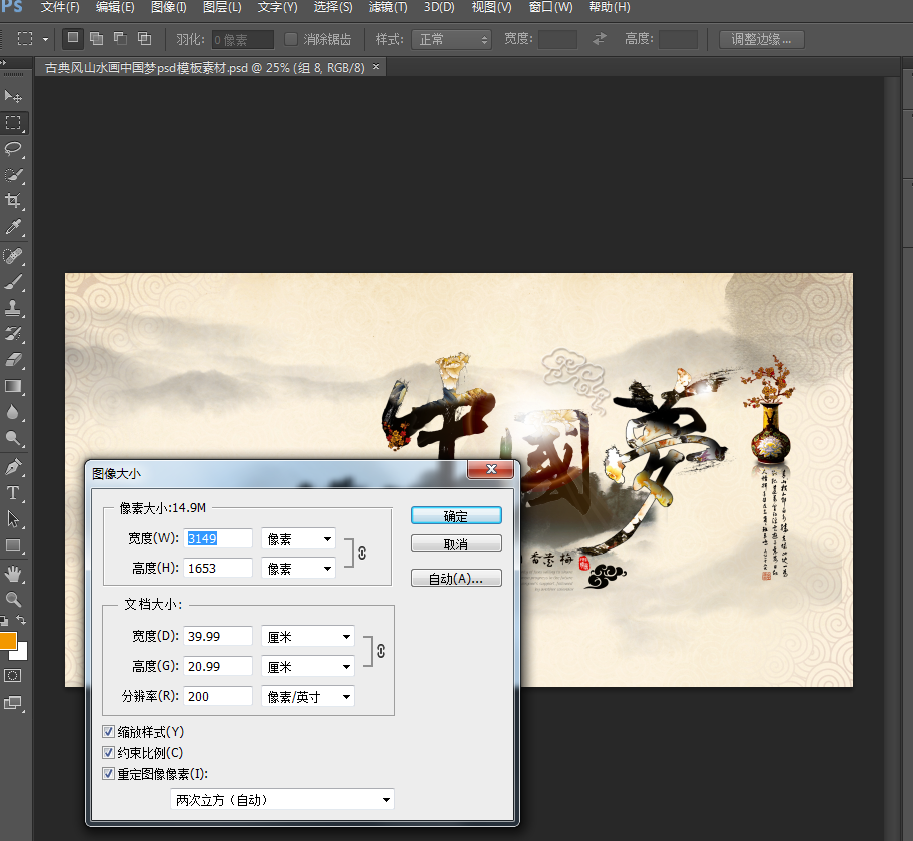Select the Zoom tool
The height and width of the screenshot is (841, 913).
point(13,599)
